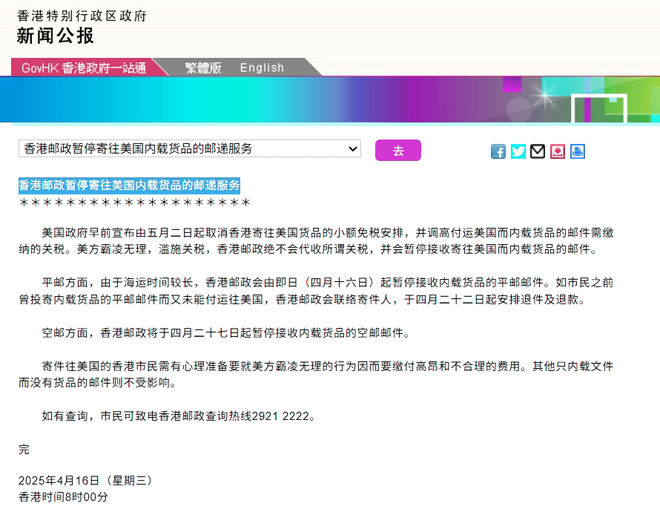Open the GovHK 香港政府一站通 tab
This screenshot has width=660, height=512.
click(84, 68)
